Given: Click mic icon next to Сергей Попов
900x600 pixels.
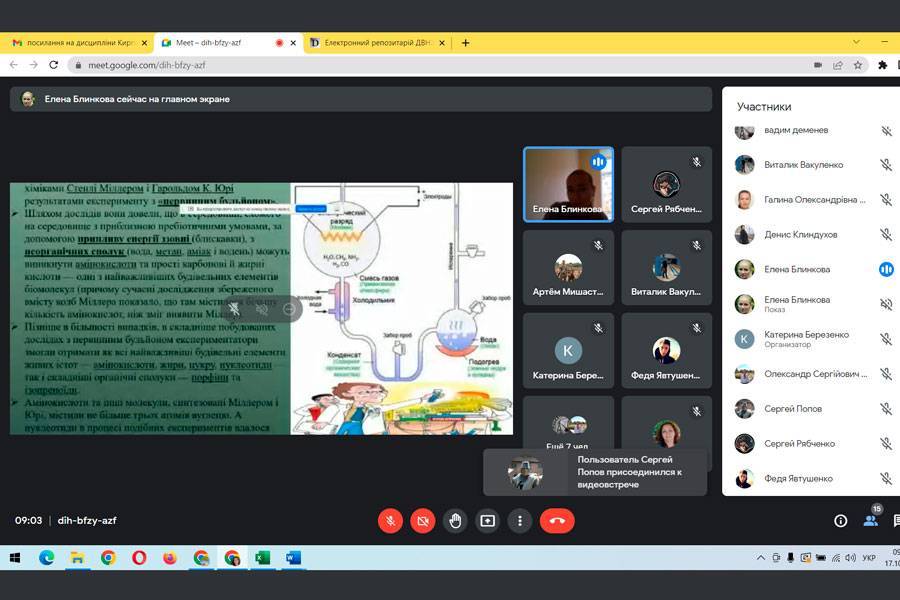Looking at the screenshot, I should 886,409.
